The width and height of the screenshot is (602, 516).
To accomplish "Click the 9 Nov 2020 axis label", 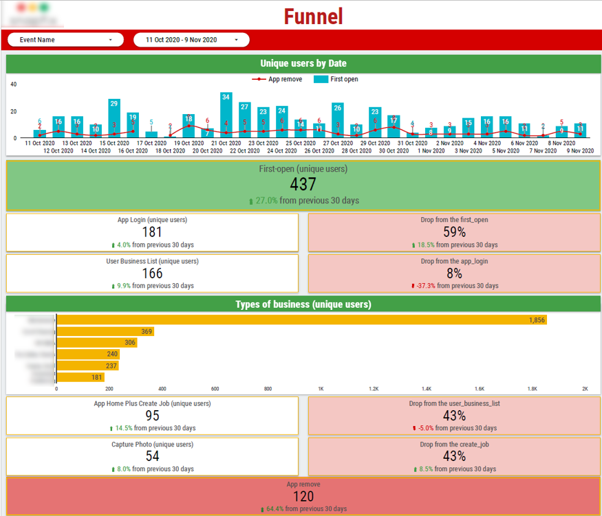I will 580,151.
